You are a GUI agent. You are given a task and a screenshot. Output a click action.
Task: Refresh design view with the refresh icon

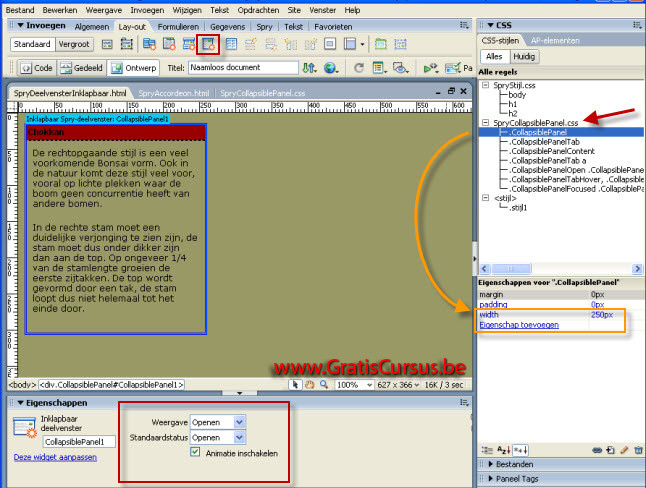(x=359, y=68)
